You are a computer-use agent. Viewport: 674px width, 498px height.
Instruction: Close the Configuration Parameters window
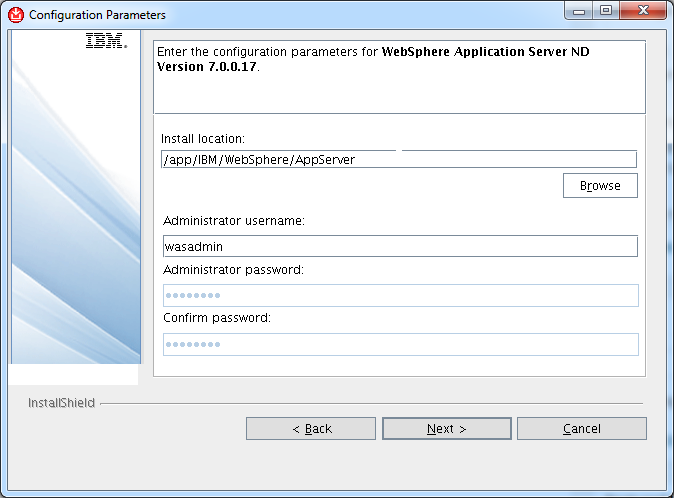[643, 11]
